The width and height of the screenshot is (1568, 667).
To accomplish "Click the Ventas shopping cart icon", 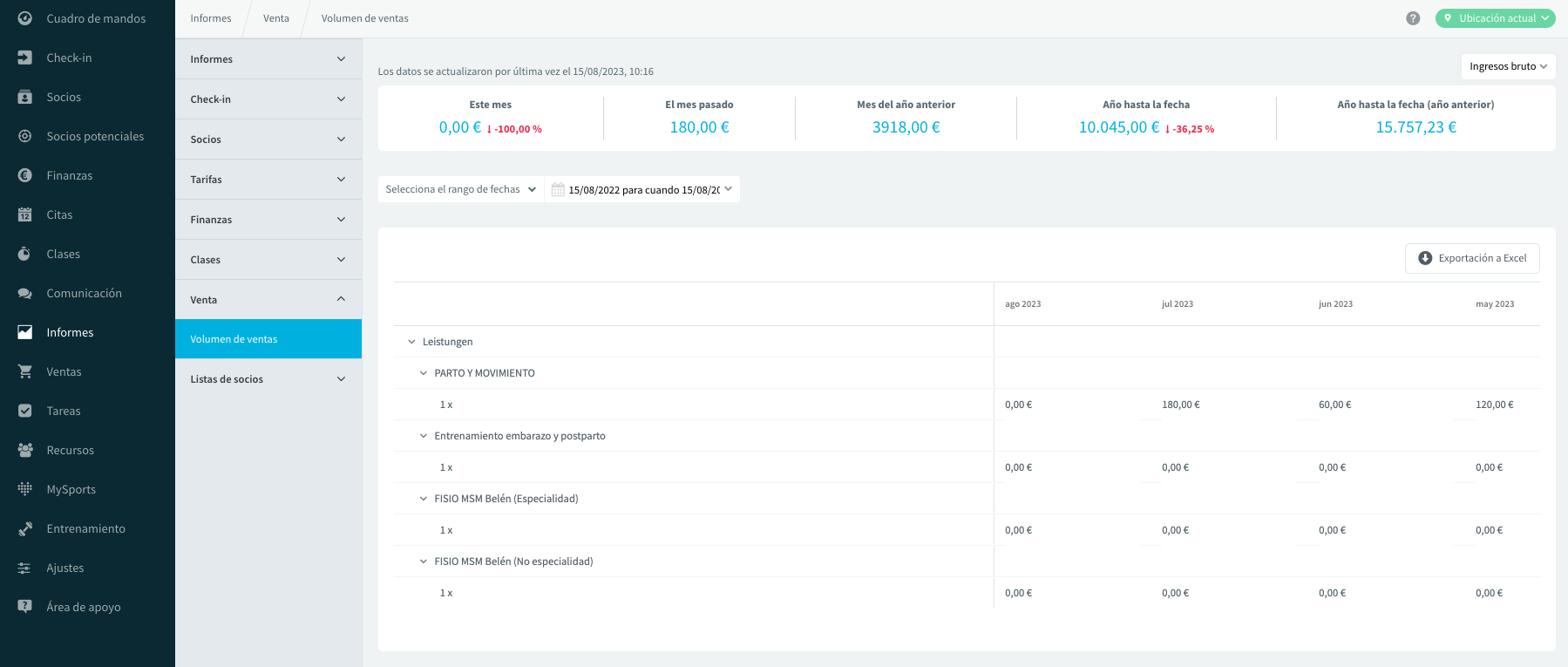I will (x=25, y=371).
